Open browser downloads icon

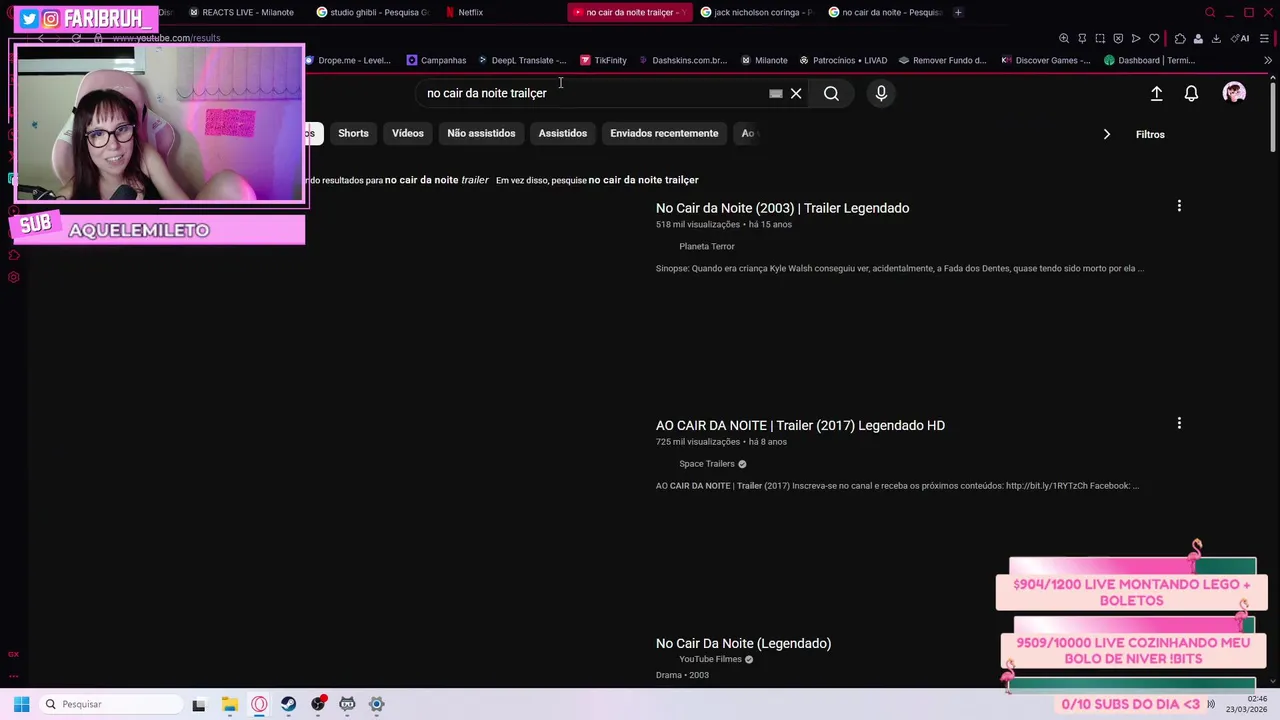[x=1216, y=38]
